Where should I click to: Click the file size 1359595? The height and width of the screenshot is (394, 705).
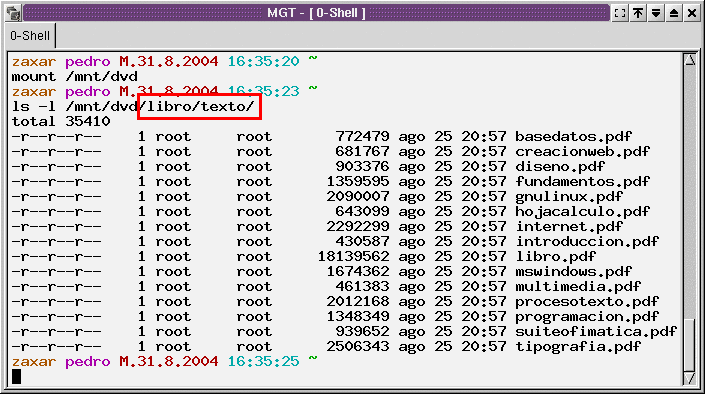(x=358, y=181)
